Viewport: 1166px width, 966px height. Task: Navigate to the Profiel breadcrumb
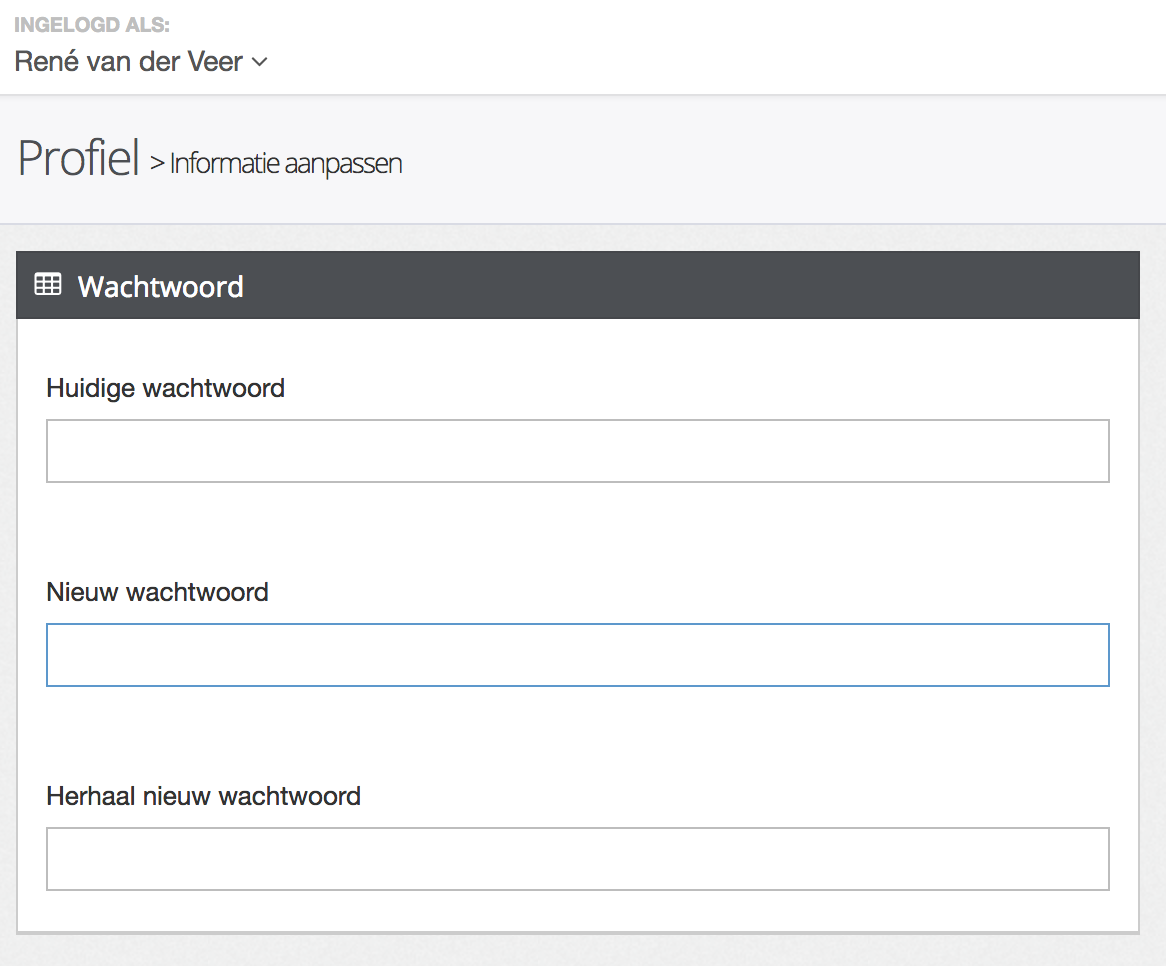pos(78,155)
